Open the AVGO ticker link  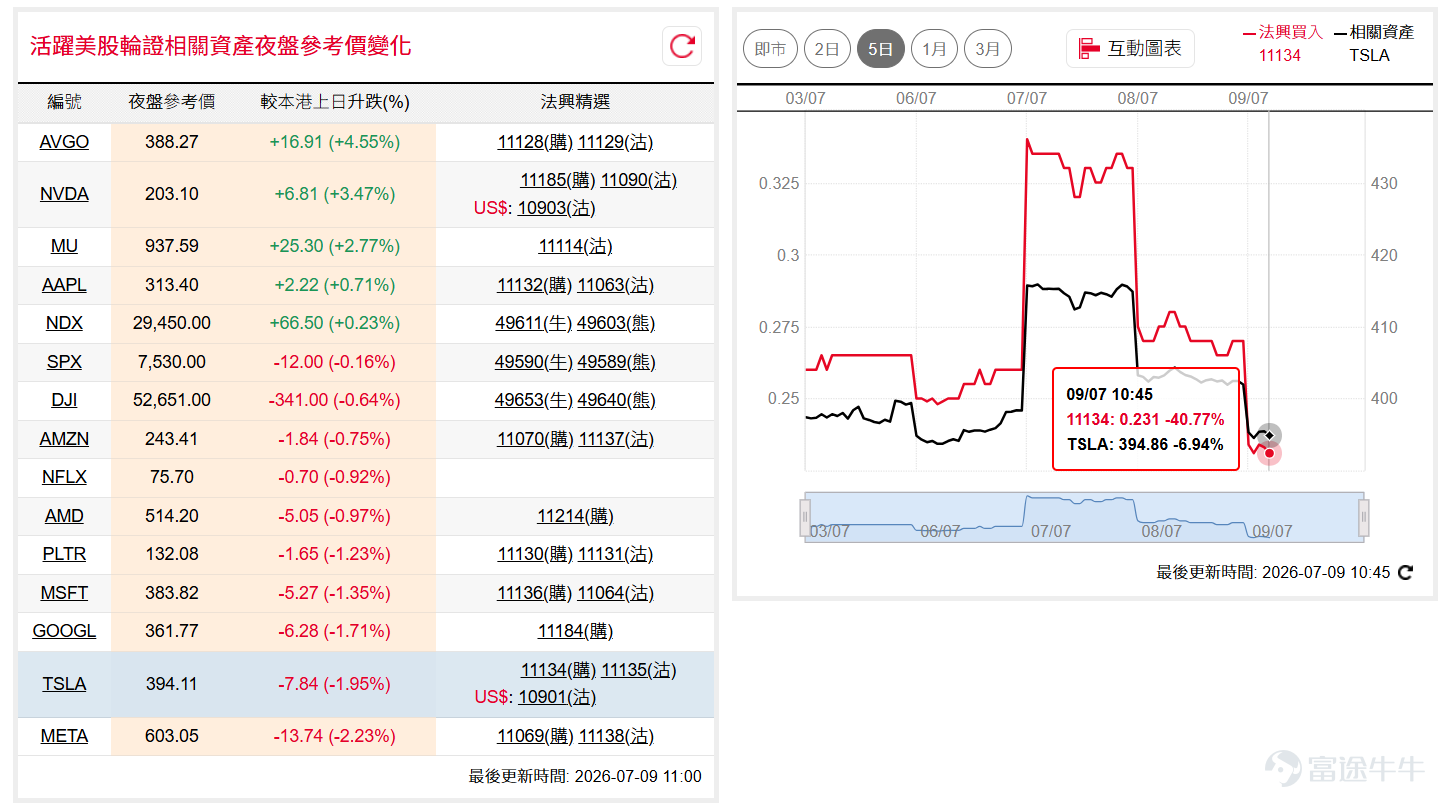(x=64, y=142)
